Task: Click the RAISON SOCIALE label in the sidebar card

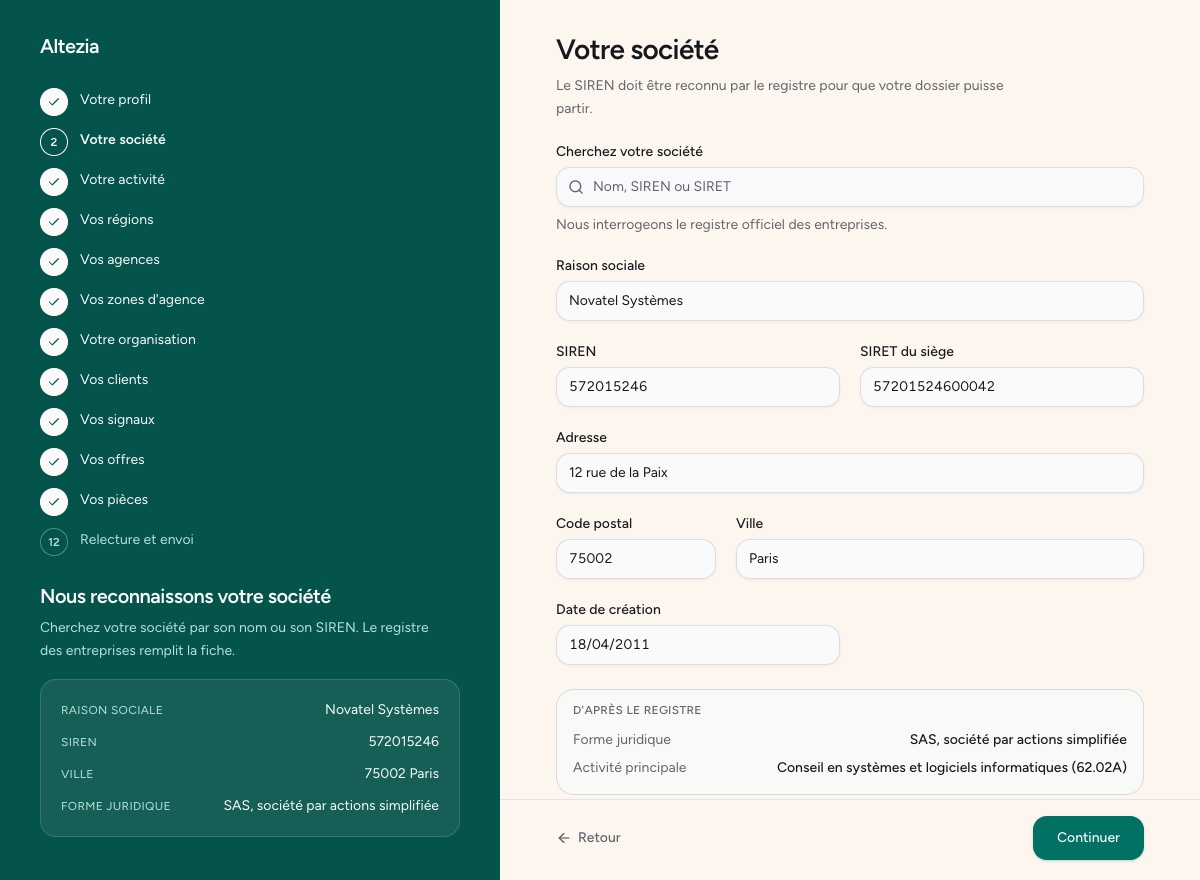Action: 112,710
